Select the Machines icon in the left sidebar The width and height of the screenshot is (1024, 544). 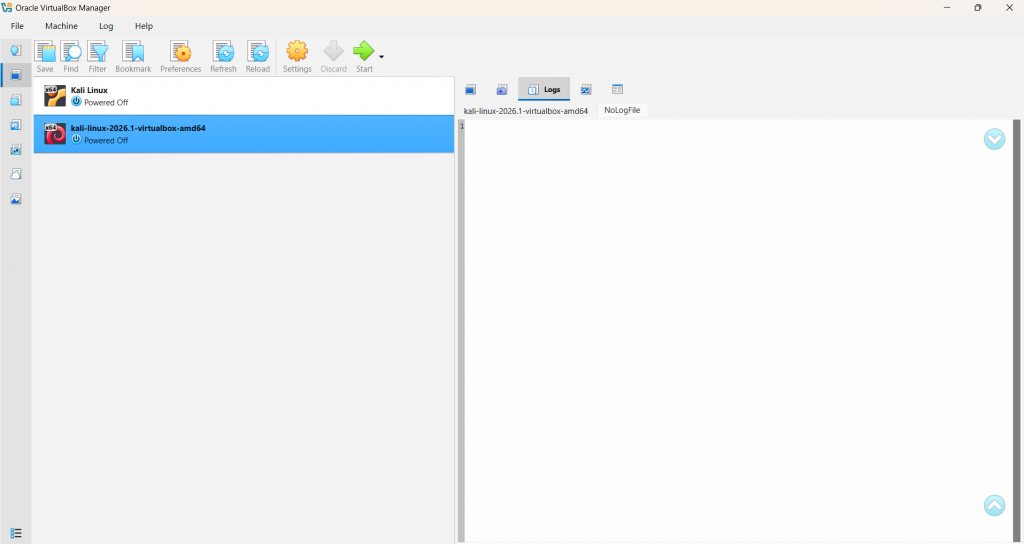16,75
